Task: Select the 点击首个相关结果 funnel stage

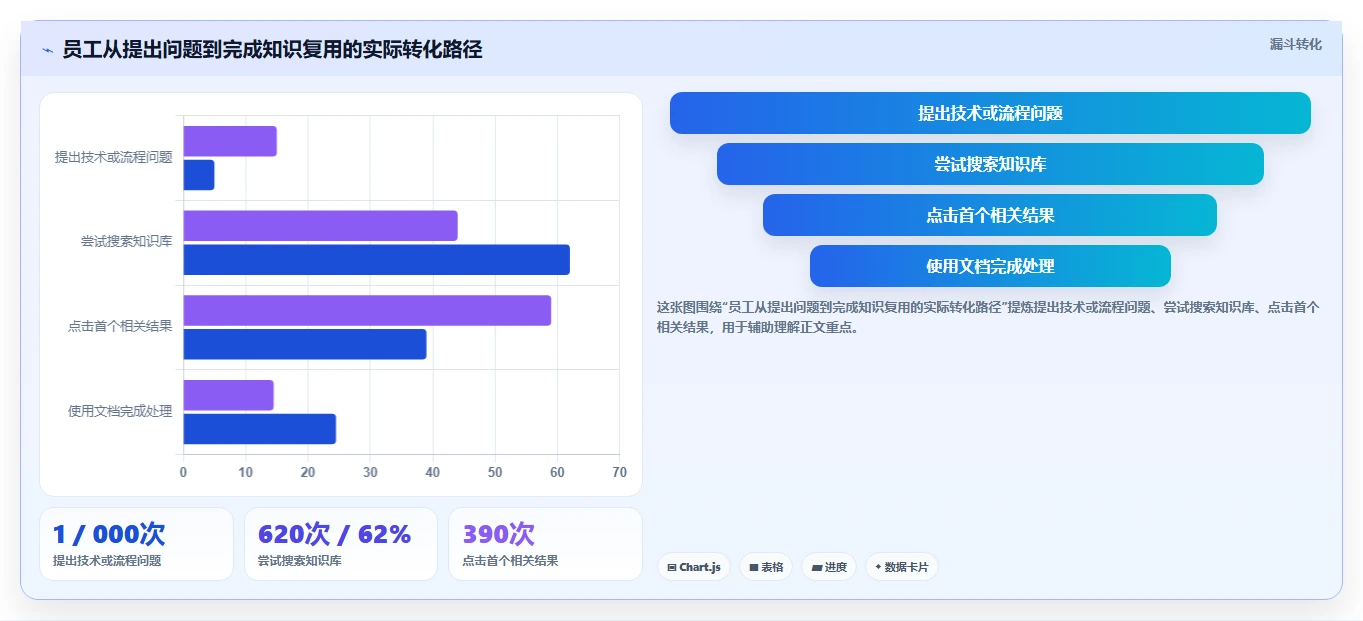Action: point(990,215)
